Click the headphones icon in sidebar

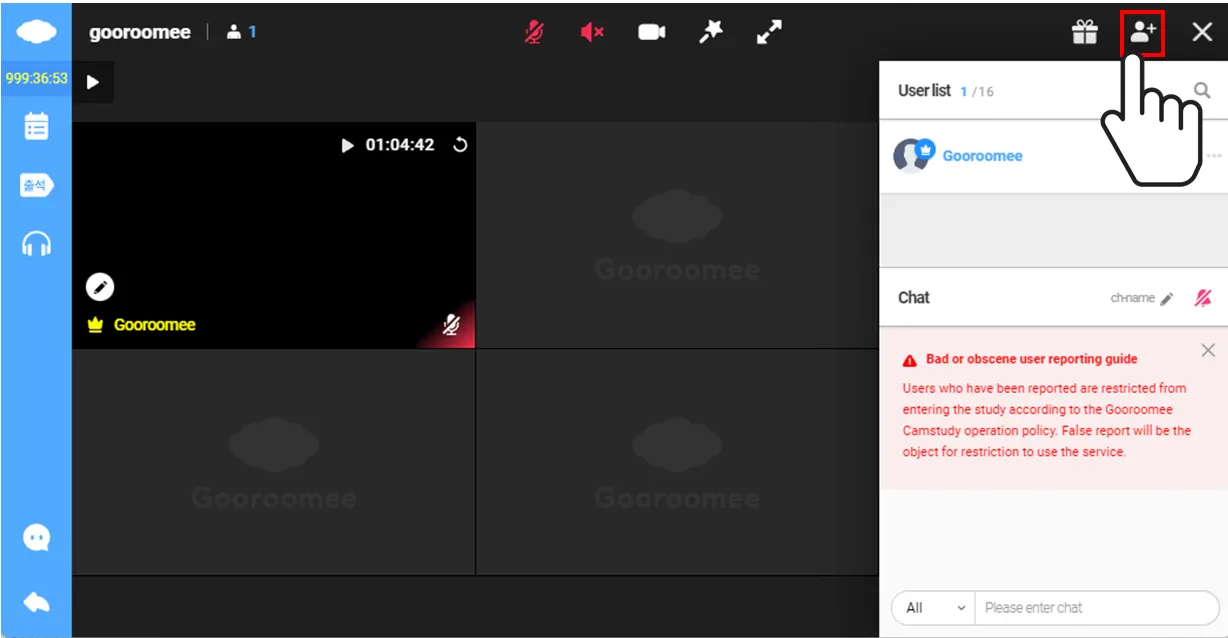click(x=36, y=243)
